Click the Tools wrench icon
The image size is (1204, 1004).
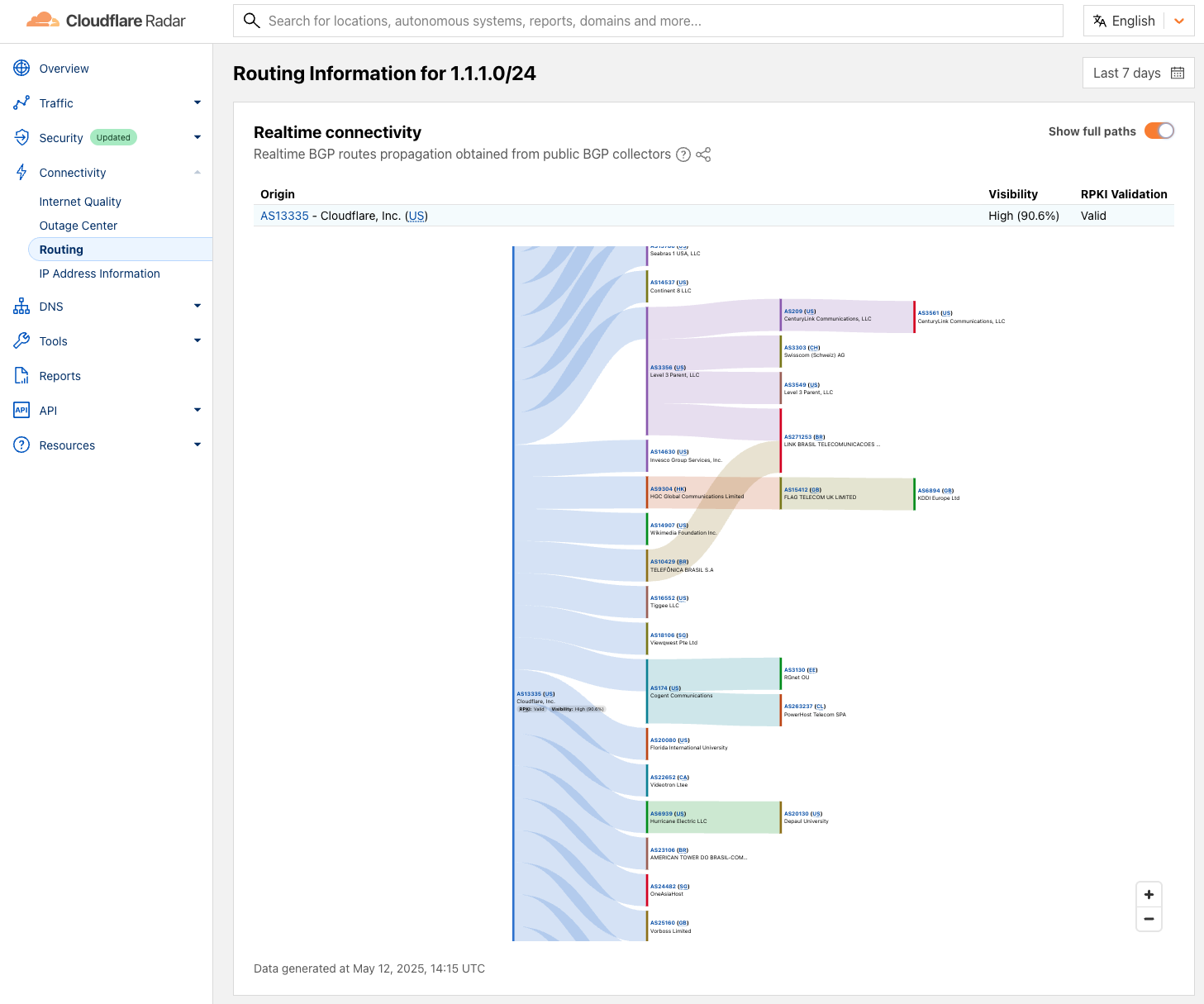[21, 341]
